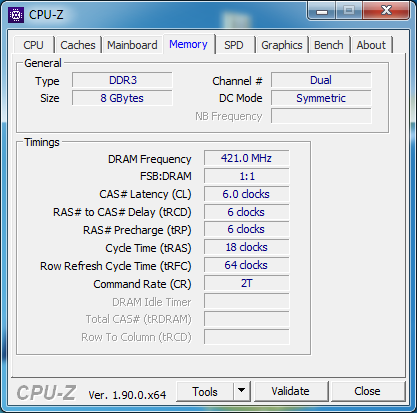This screenshot has width=417, height=413.
Task: Open the SPD tab
Action: click(x=234, y=45)
